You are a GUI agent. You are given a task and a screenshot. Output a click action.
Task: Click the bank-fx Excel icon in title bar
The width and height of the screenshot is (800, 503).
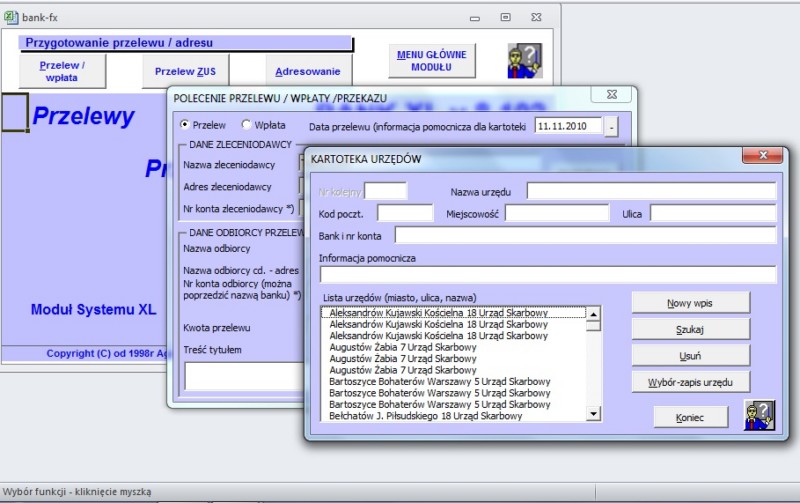coord(11,16)
